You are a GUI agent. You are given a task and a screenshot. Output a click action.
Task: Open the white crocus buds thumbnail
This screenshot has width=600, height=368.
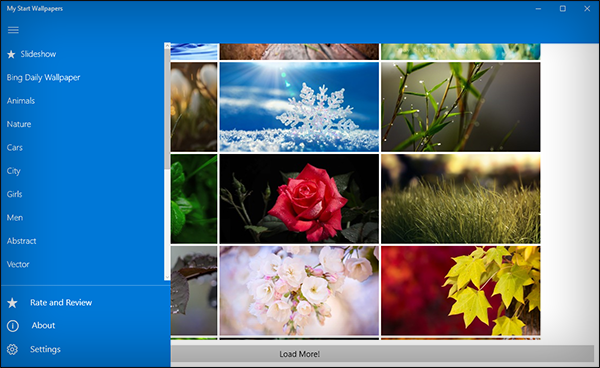click(194, 107)
